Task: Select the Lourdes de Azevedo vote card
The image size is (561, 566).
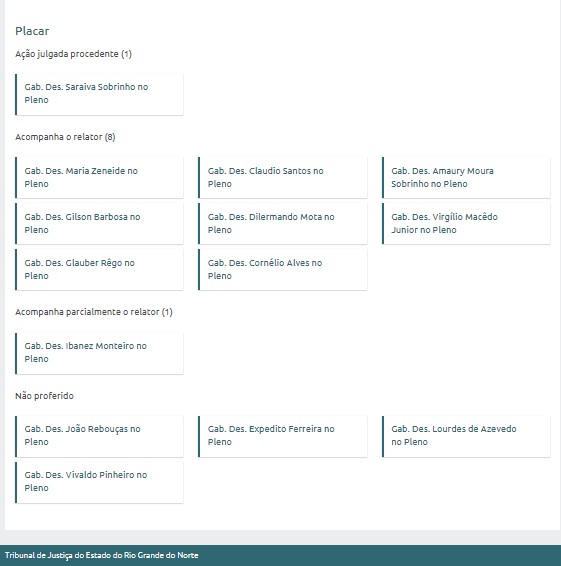Action: (466, 436)
